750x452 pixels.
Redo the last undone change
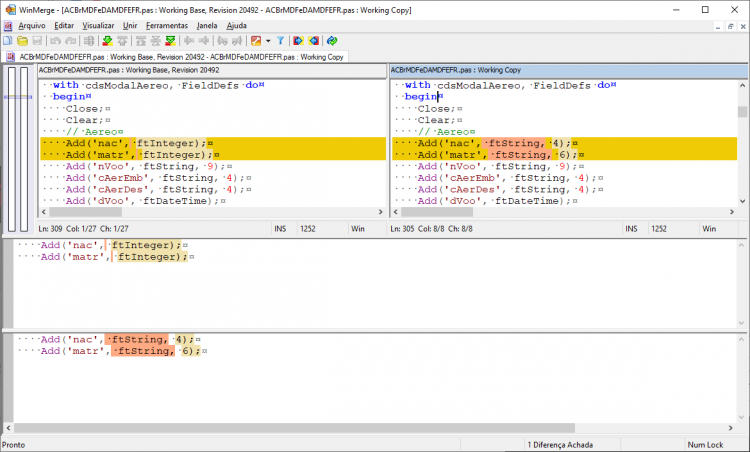pos(71,41)
